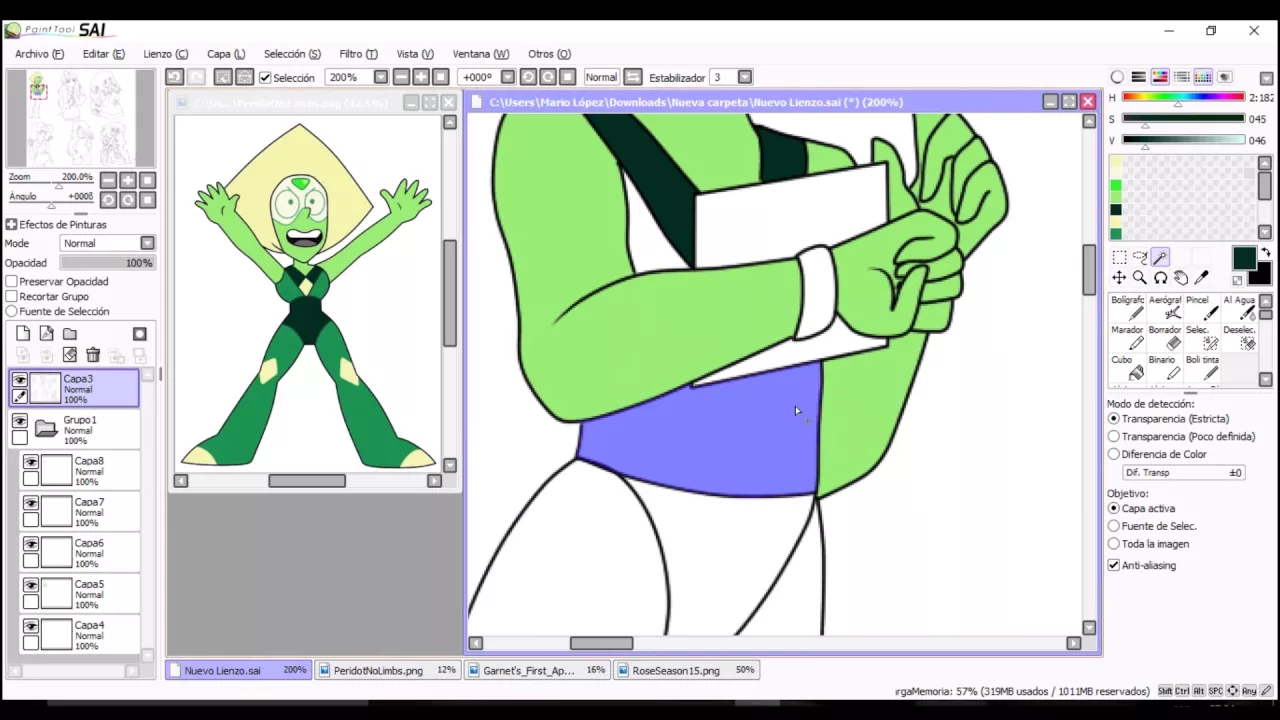Click the Normal blend button in toolbar
1280x720 pixels.
pos(601,77)
